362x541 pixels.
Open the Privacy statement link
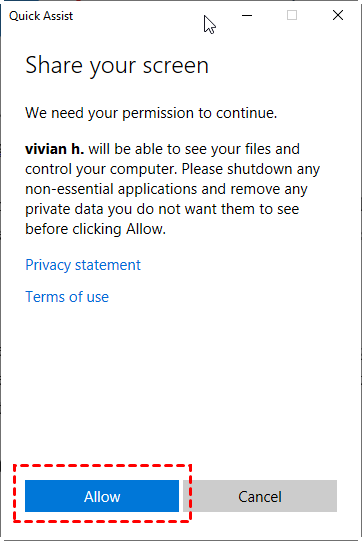pos(83,265)
